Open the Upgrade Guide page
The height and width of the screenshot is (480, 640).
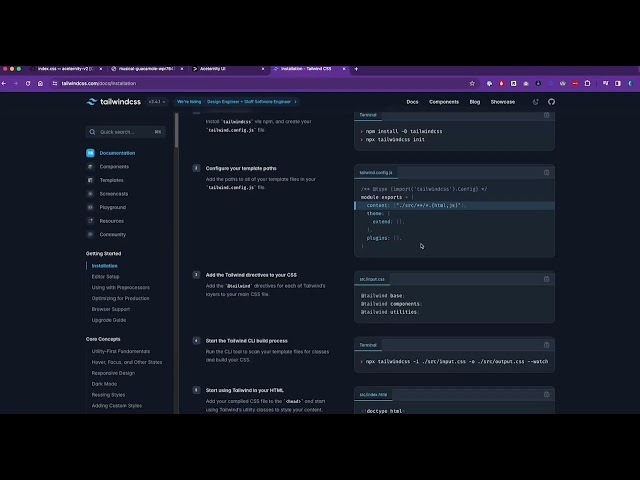point(109,320)
